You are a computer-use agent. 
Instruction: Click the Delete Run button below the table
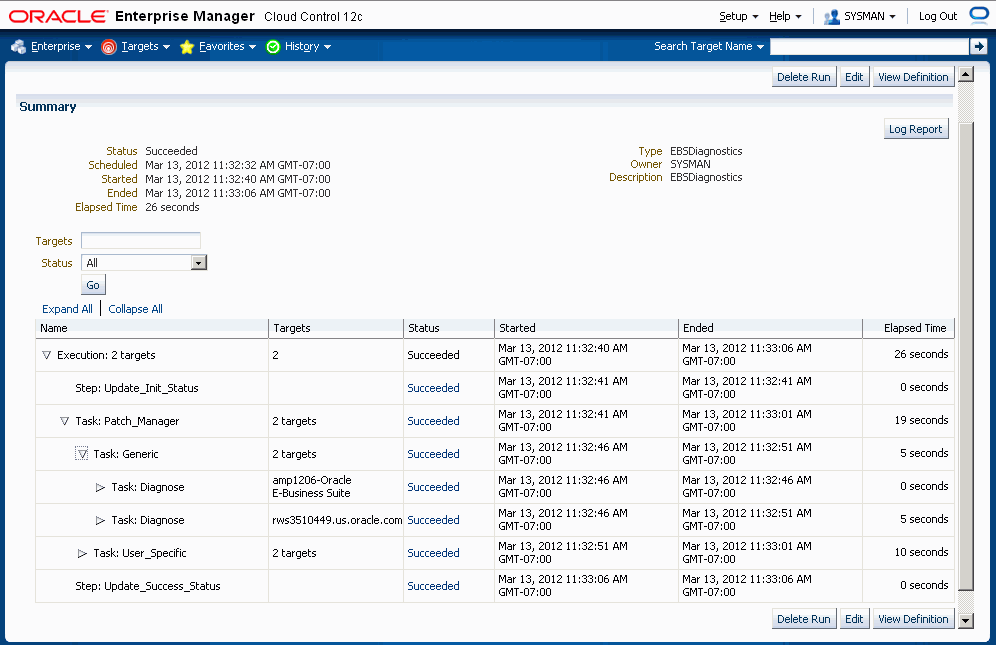(x=804, y=619)
